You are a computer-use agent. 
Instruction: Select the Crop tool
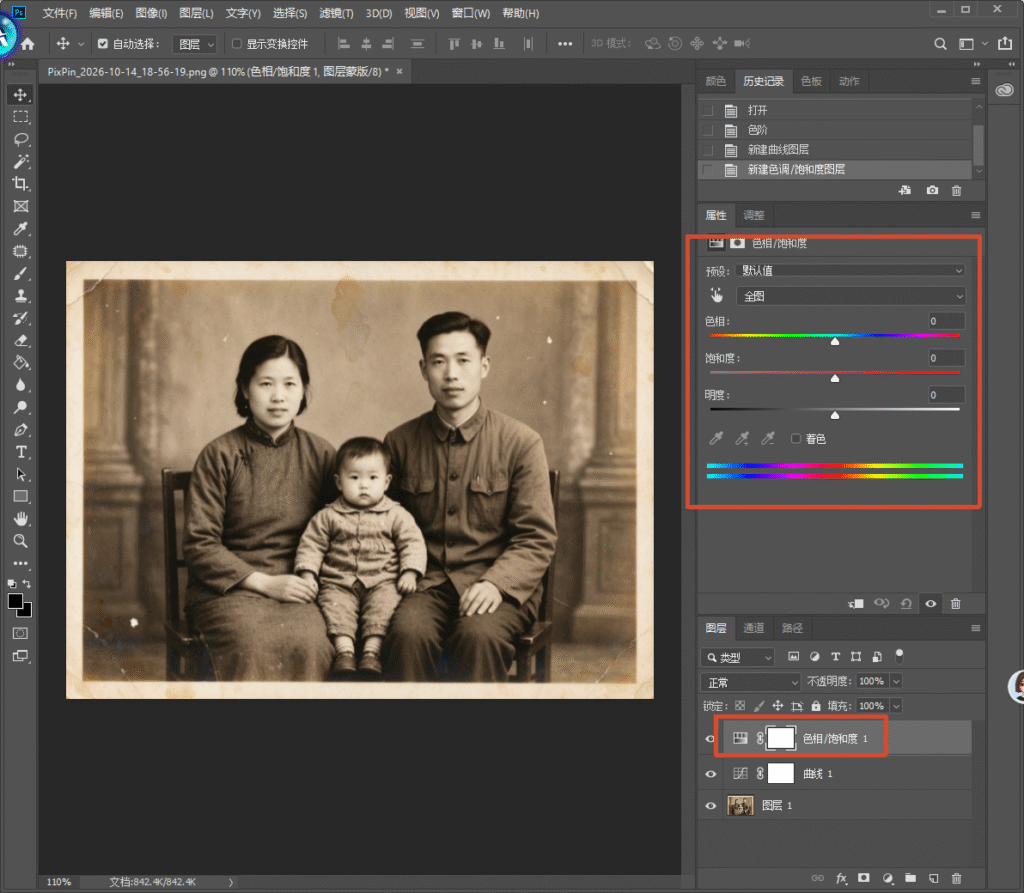[21, 184]
